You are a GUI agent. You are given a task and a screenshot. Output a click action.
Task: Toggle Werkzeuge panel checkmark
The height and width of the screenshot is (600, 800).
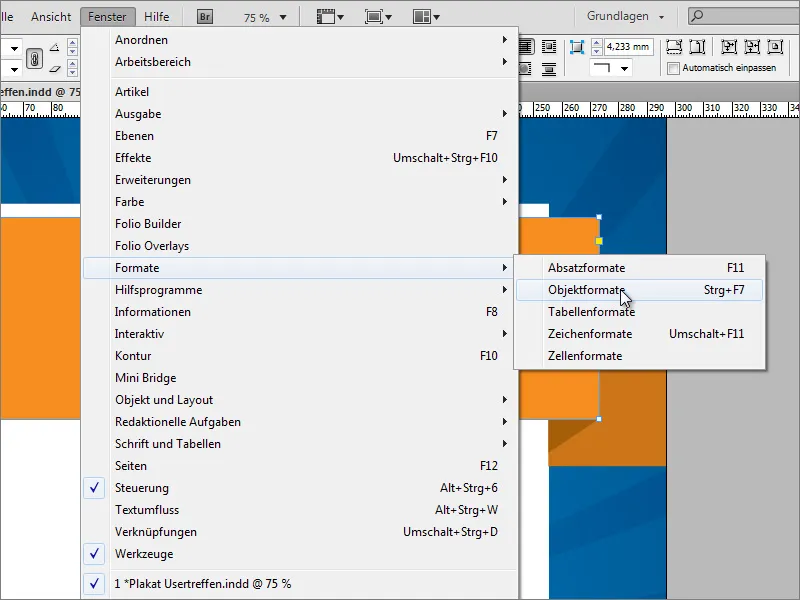point(94,554)
